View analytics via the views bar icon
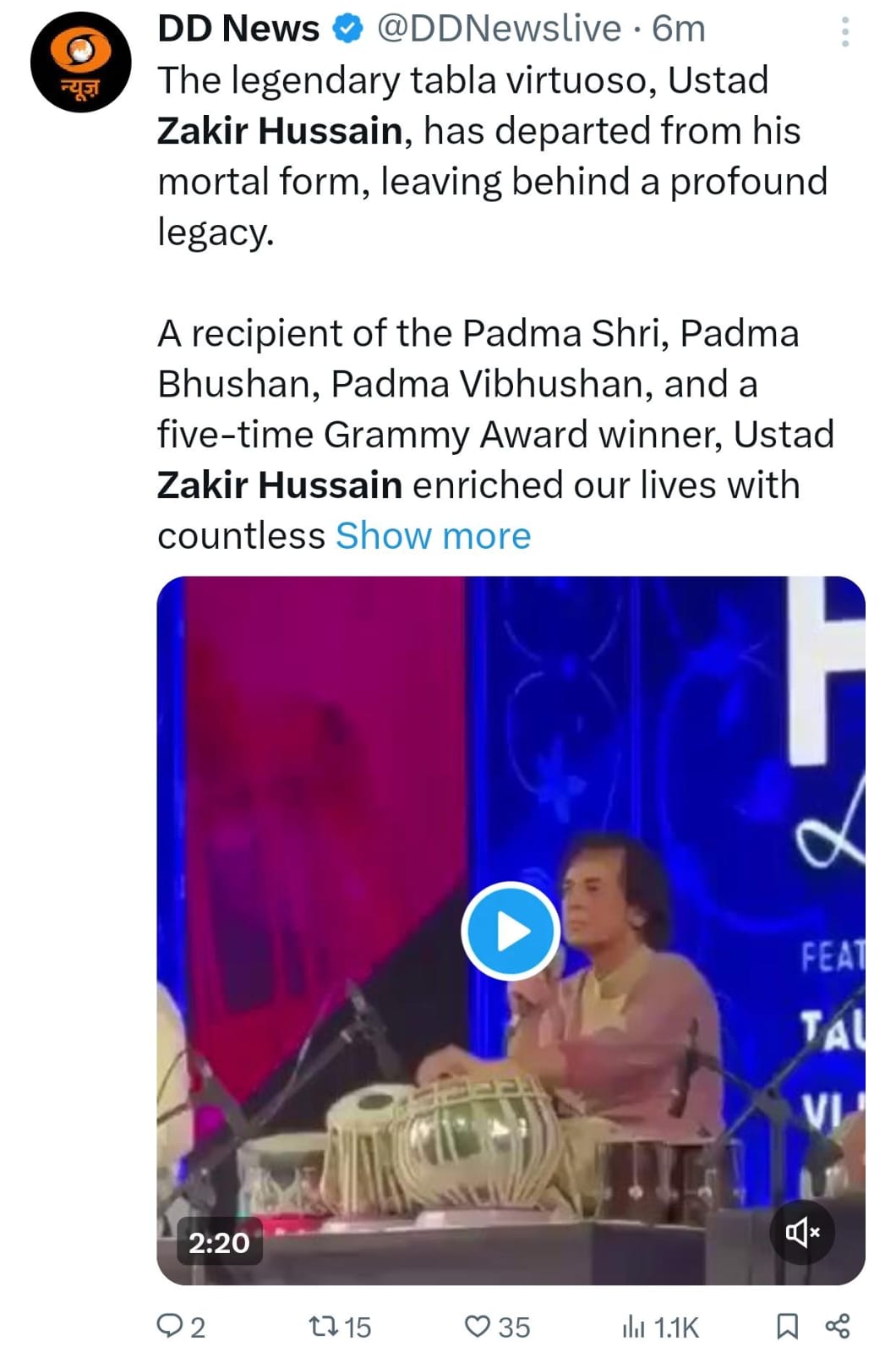 [633, 1327]
